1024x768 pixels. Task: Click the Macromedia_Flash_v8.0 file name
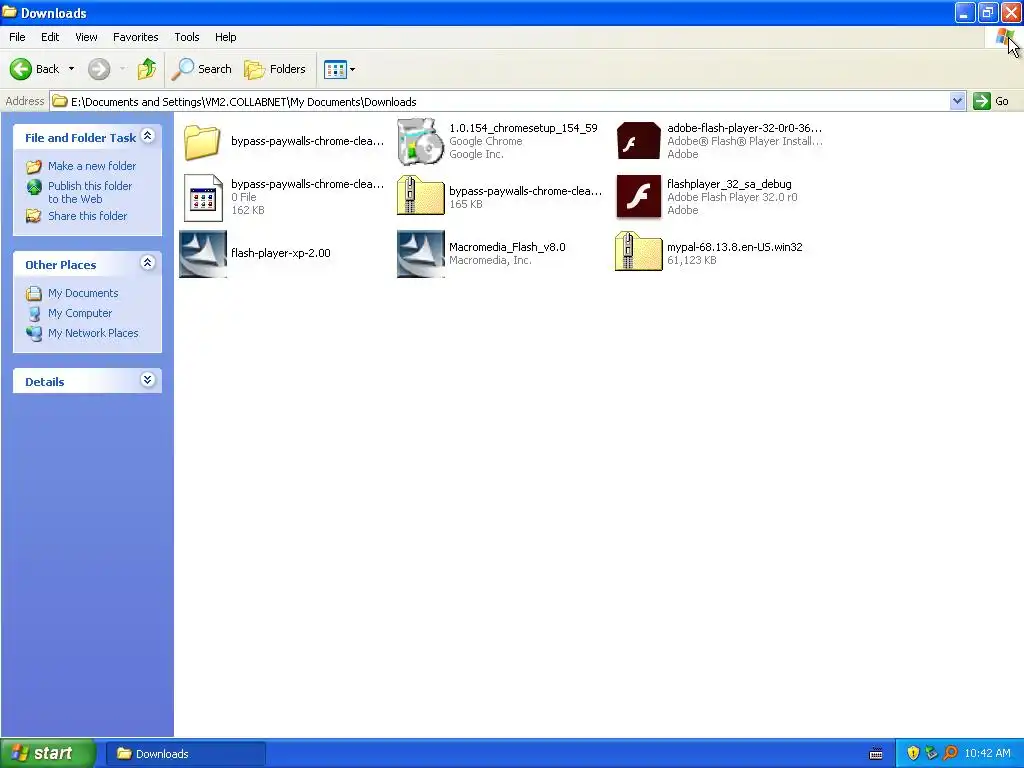point(507,247)
